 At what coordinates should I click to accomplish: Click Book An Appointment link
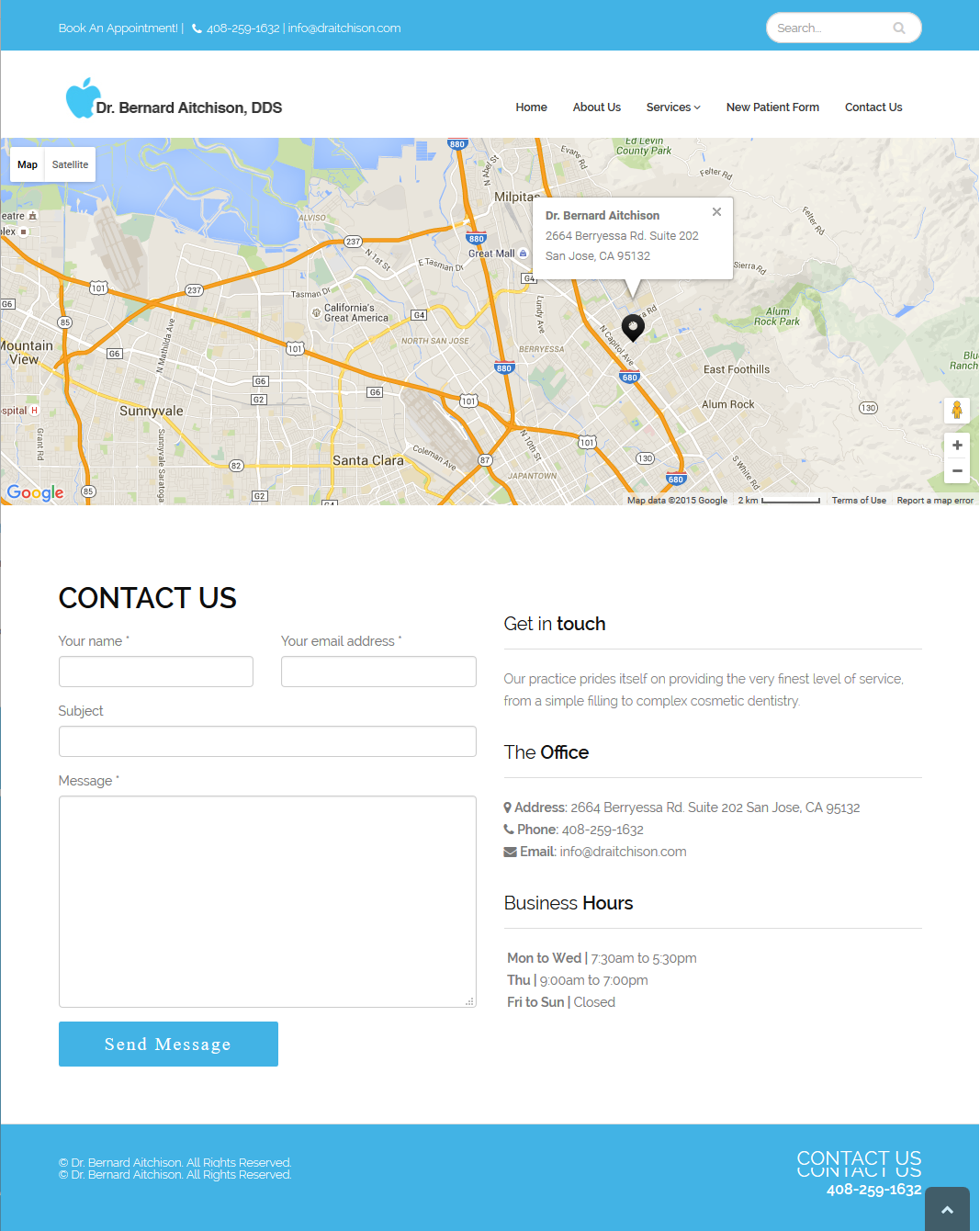(x=118, y=28)
